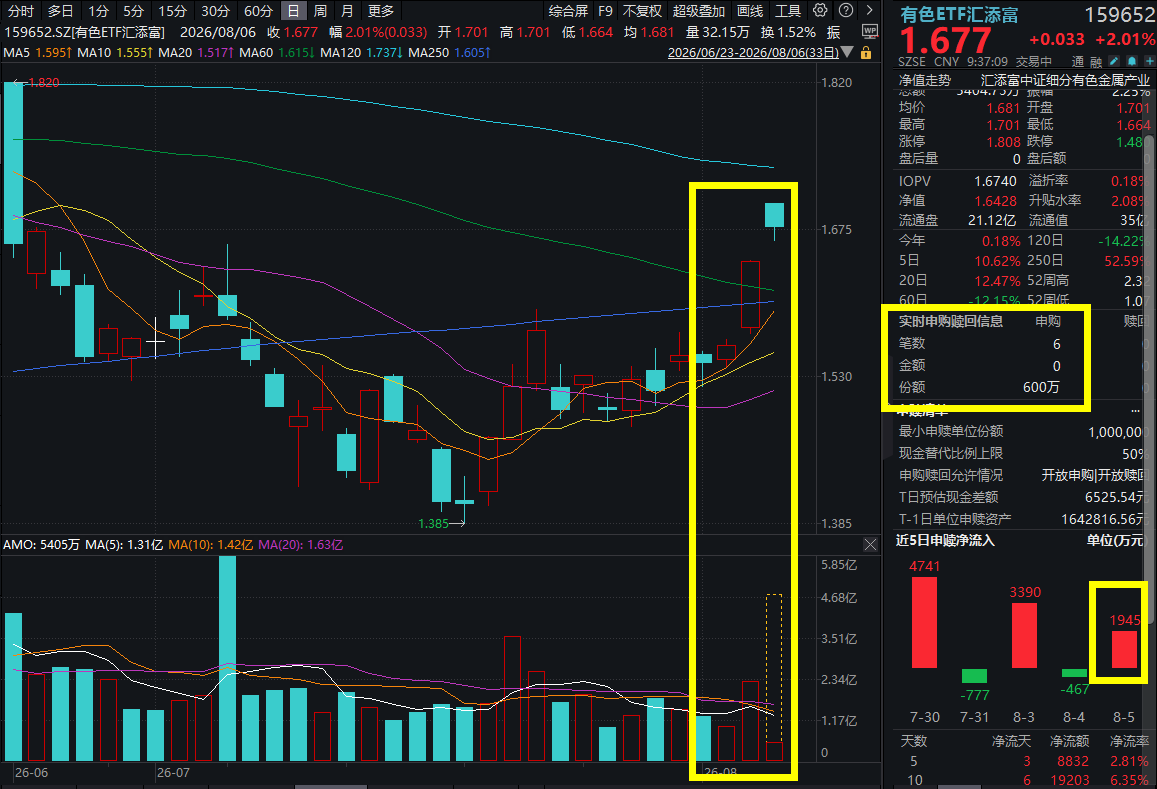
Task: Click the tall first candlestick at 1.820
Action: pyautogui.click(x=13, y=162)
